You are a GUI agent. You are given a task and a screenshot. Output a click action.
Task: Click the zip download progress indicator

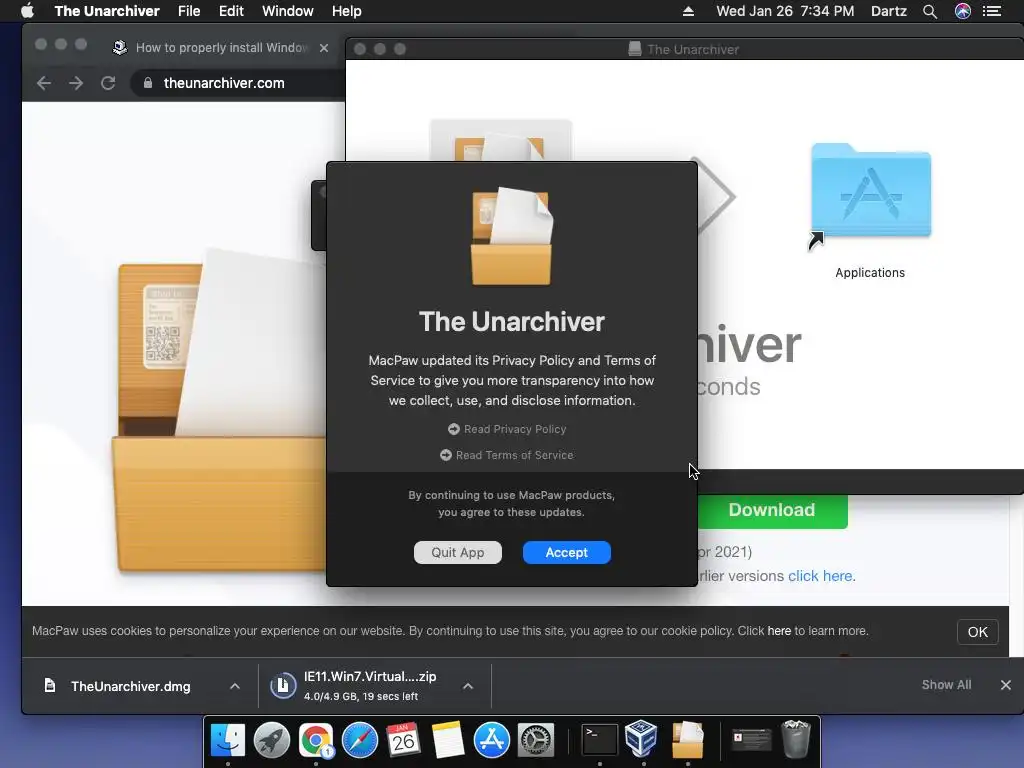(x=283, y=686)
